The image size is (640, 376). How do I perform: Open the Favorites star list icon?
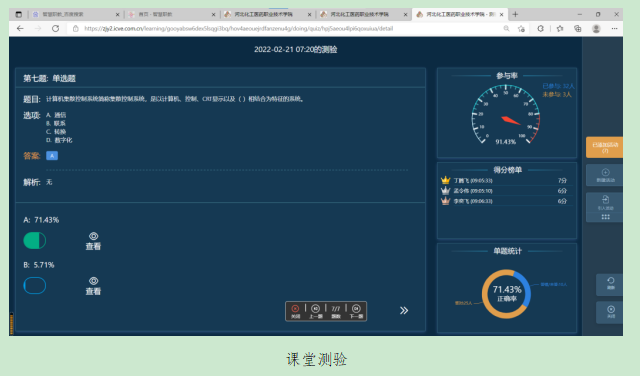pos(560,29)
